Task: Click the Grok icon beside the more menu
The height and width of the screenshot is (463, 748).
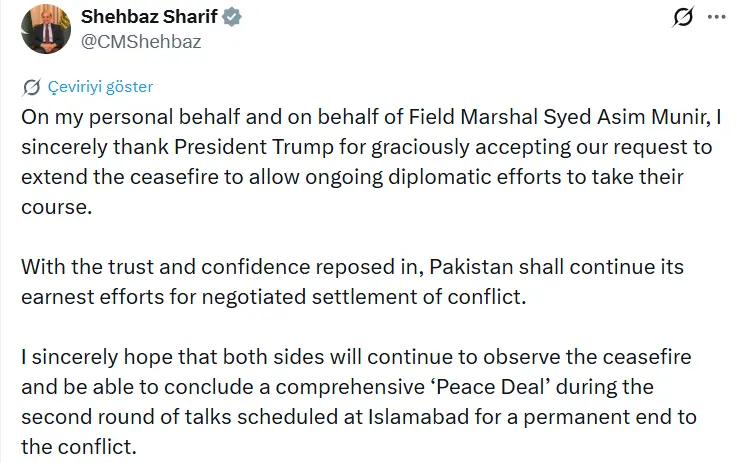Action: (685, 18)
